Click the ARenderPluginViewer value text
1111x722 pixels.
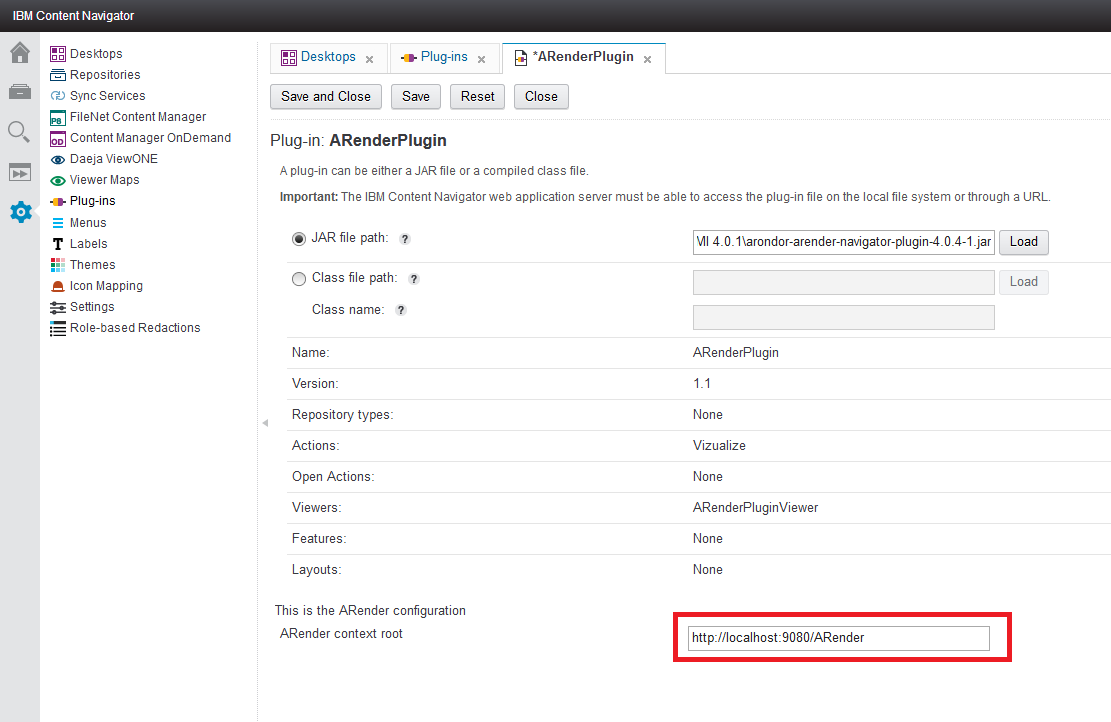click(755, 508)
